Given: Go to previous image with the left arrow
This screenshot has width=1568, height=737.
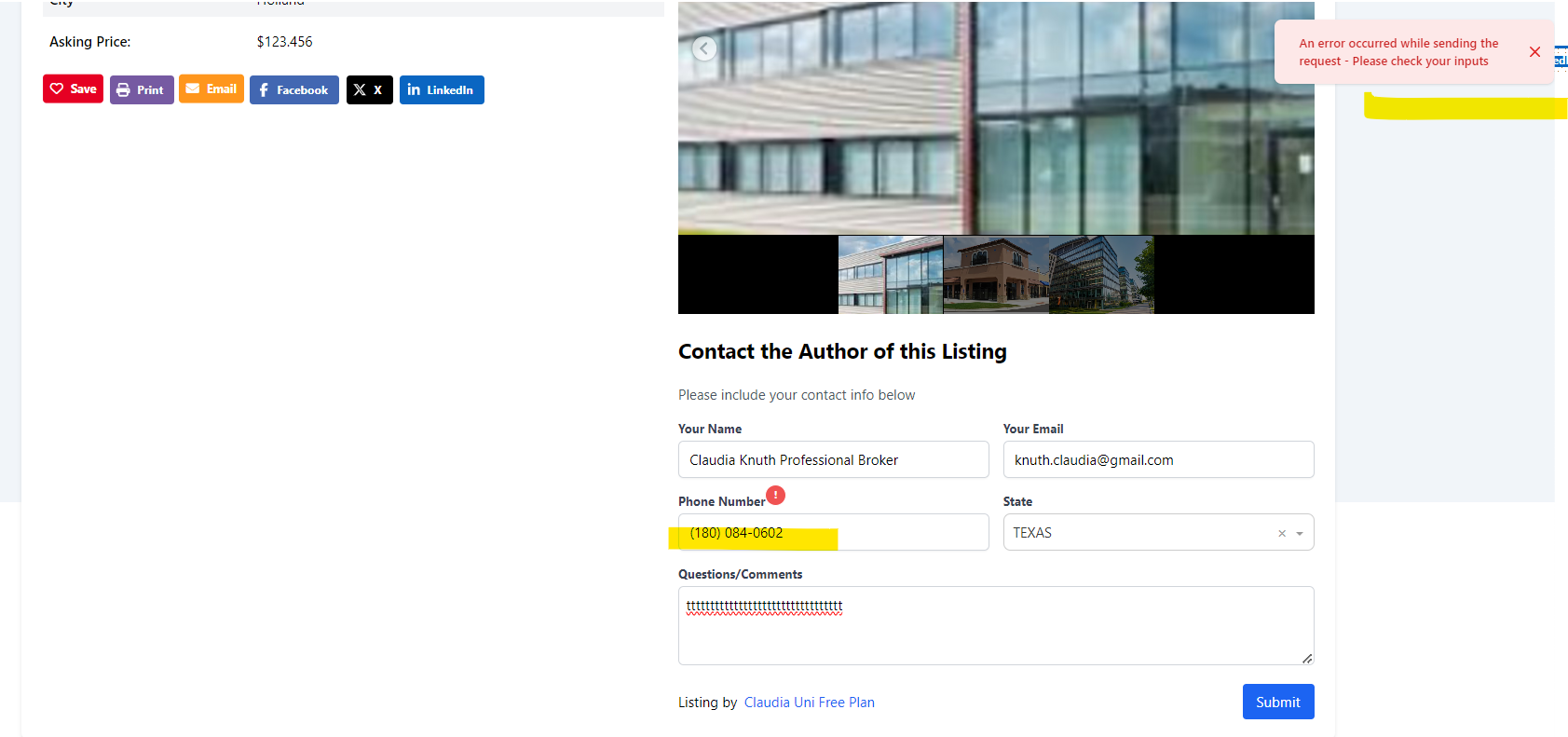Looking at the screenshot, I should (704, 48).
